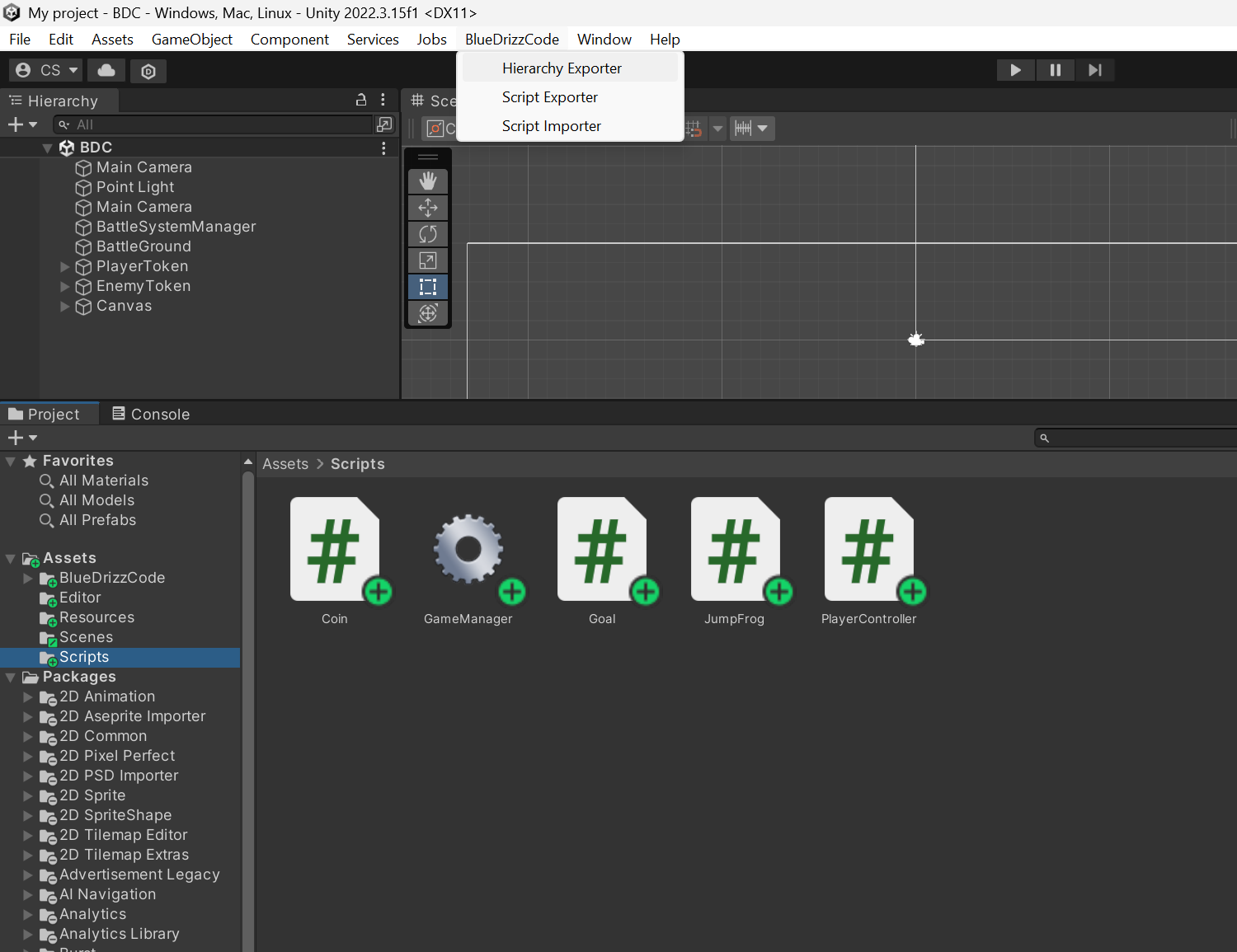Select the Transform tool

pos(428,313)
